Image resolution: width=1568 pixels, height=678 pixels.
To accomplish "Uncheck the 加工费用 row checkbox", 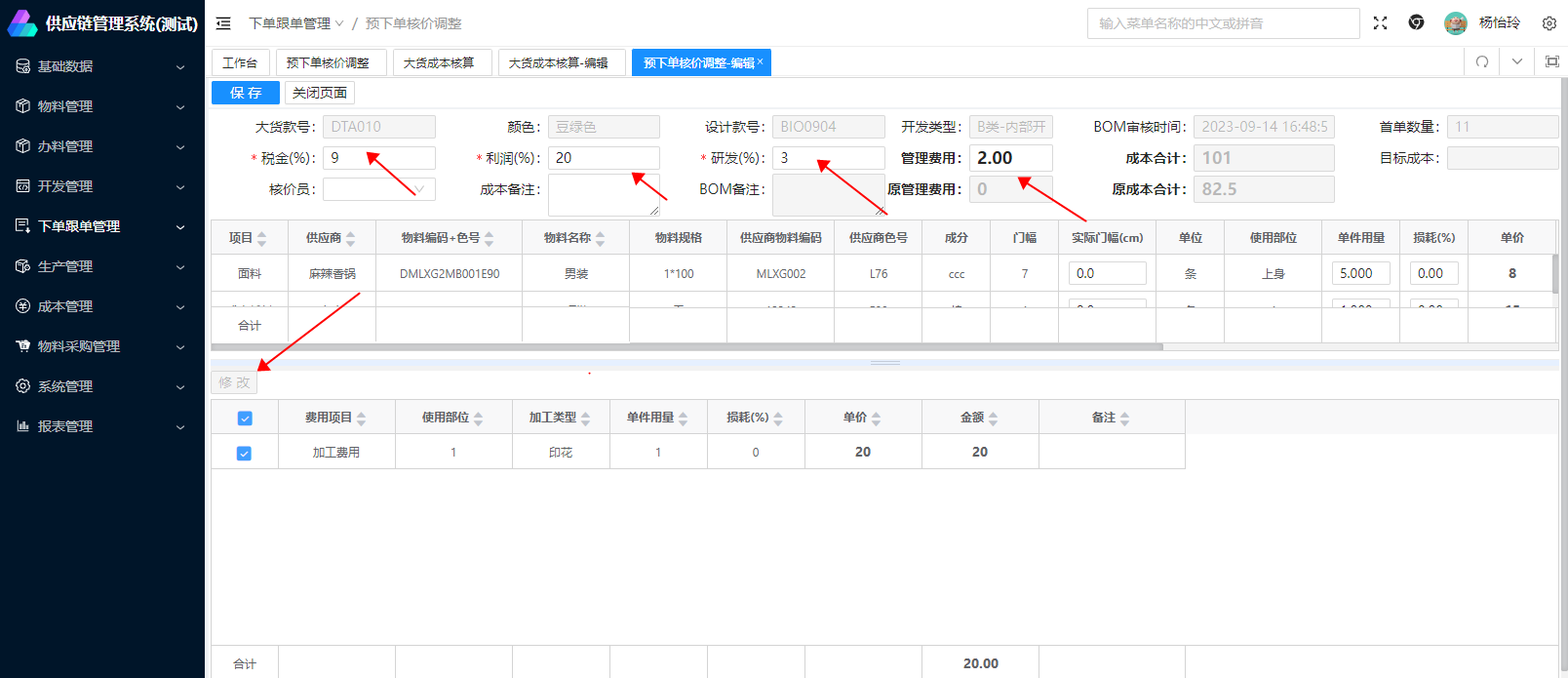I will (245, 453).
